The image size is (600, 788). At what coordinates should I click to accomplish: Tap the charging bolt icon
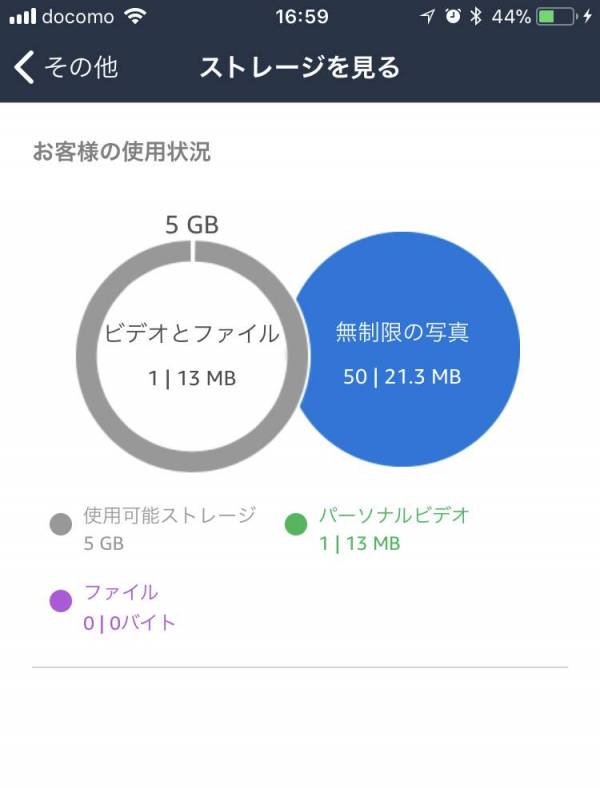(x=587, y=17)
